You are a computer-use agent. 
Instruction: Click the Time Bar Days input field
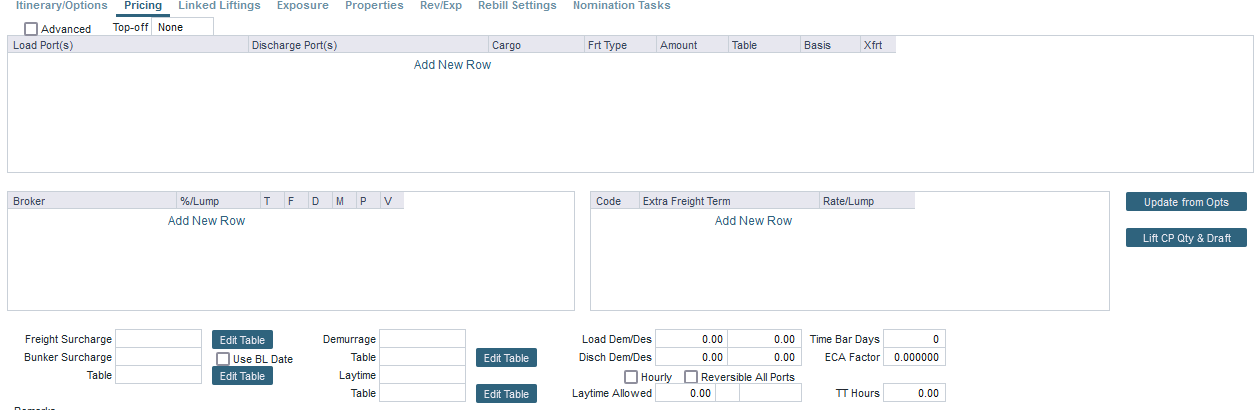tap(914, 340)
